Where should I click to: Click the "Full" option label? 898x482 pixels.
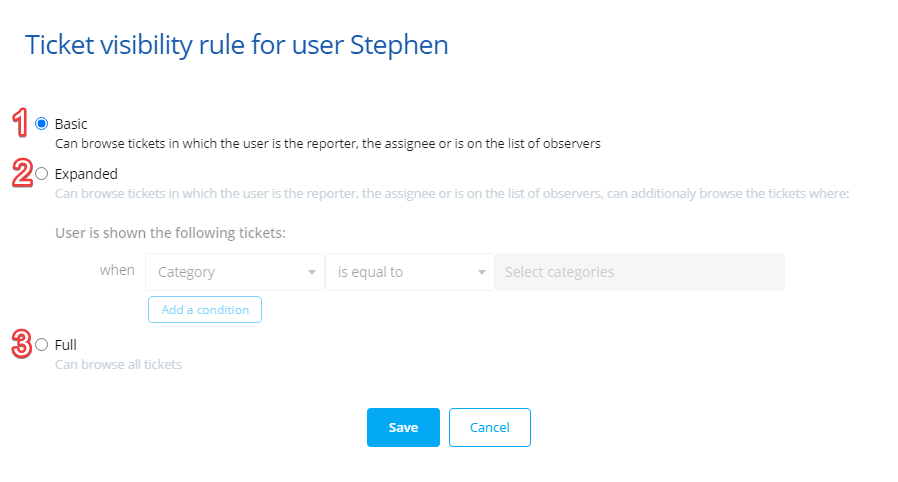[66, 345]
